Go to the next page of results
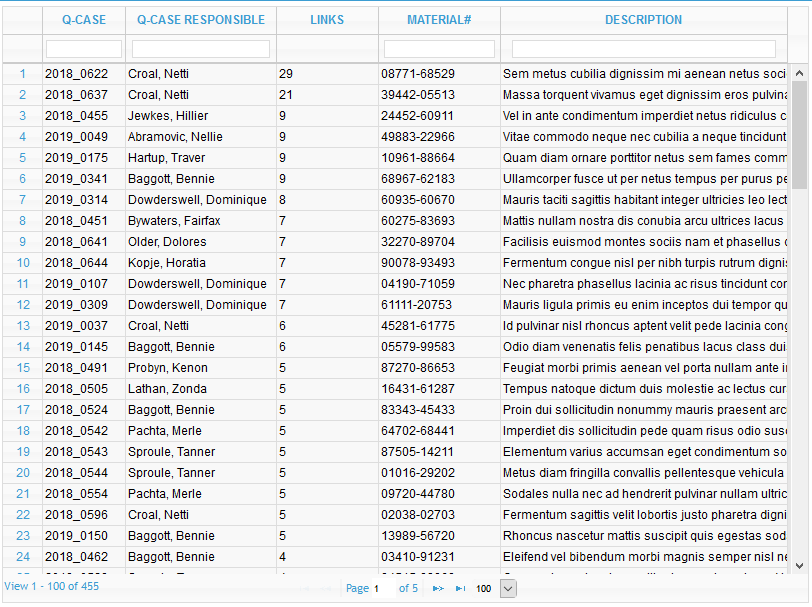 click(x=438, y=588)
